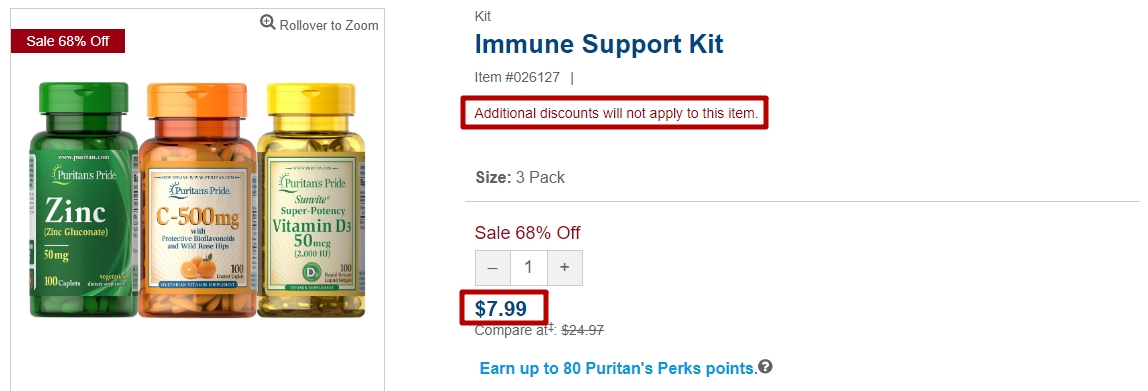Click the Rollover to Zoom magnifier icon

(268, 23)
